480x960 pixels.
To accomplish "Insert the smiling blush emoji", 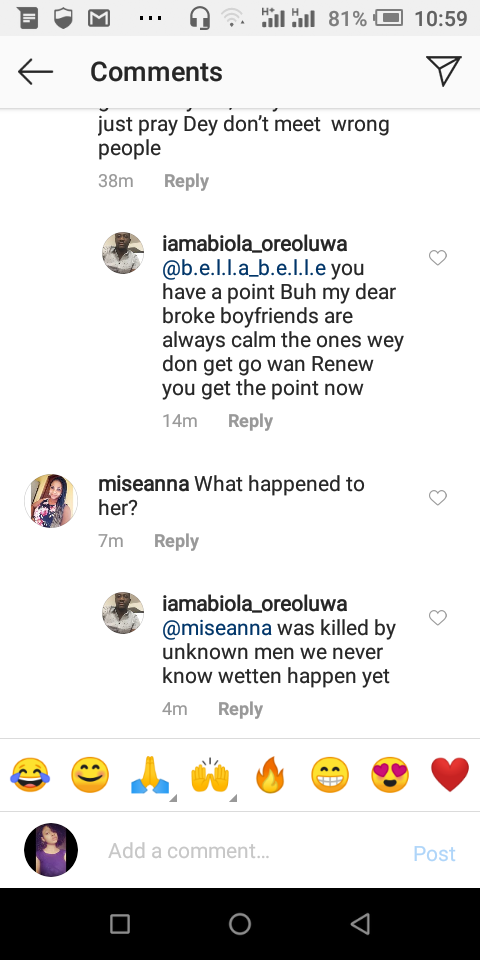I will click(90, 774).
